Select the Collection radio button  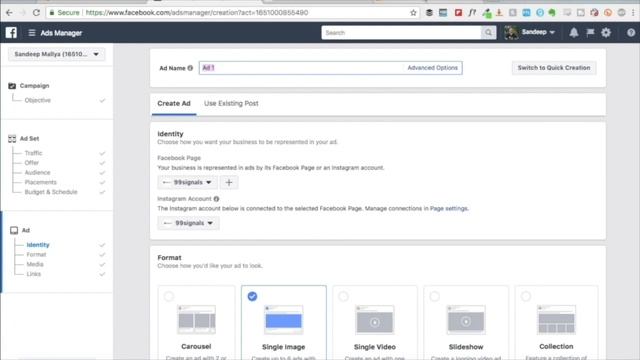(x=526, y=296)
